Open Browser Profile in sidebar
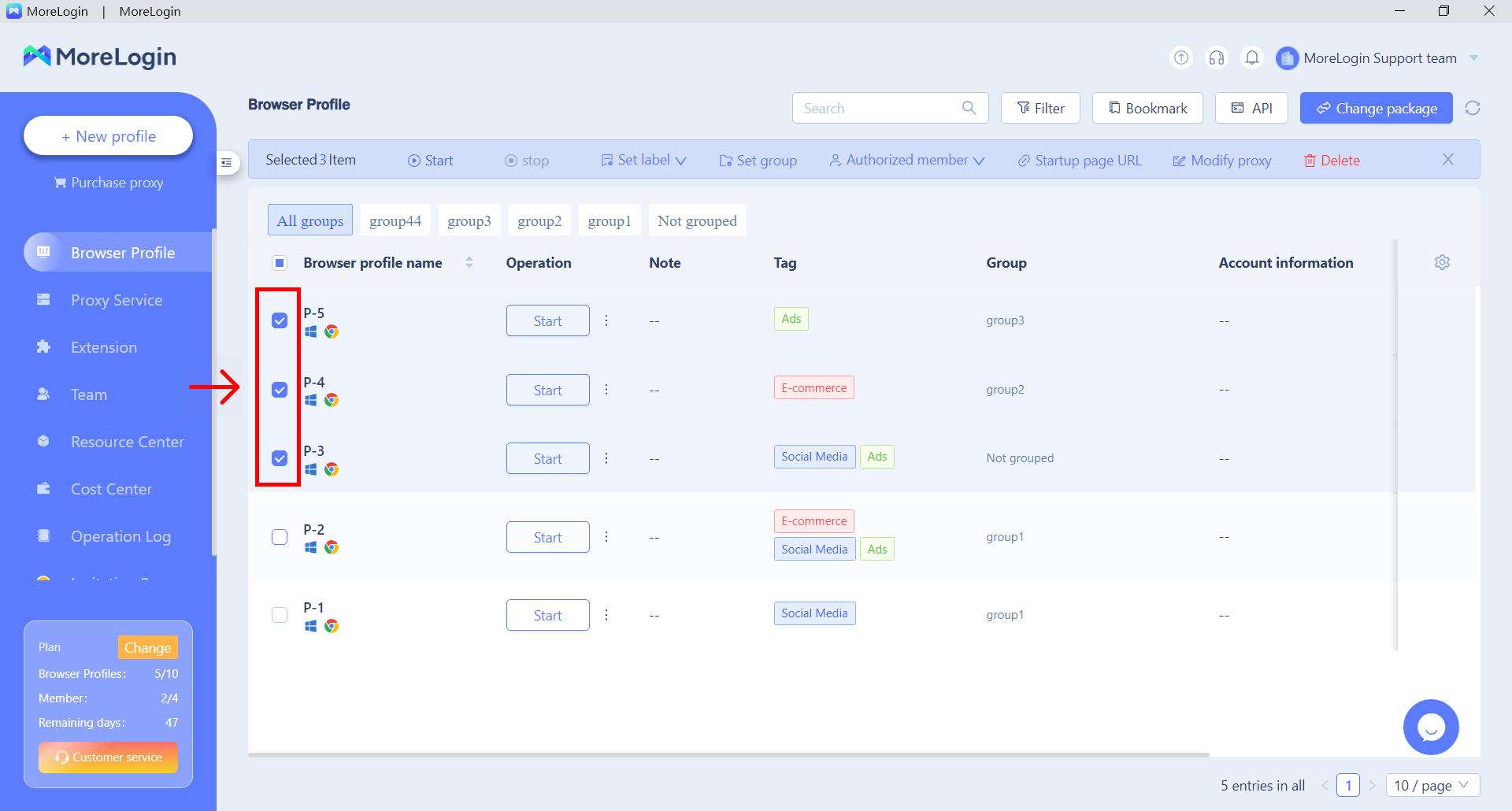This screenshot has height=811, width=1512. tap(118, 252)
